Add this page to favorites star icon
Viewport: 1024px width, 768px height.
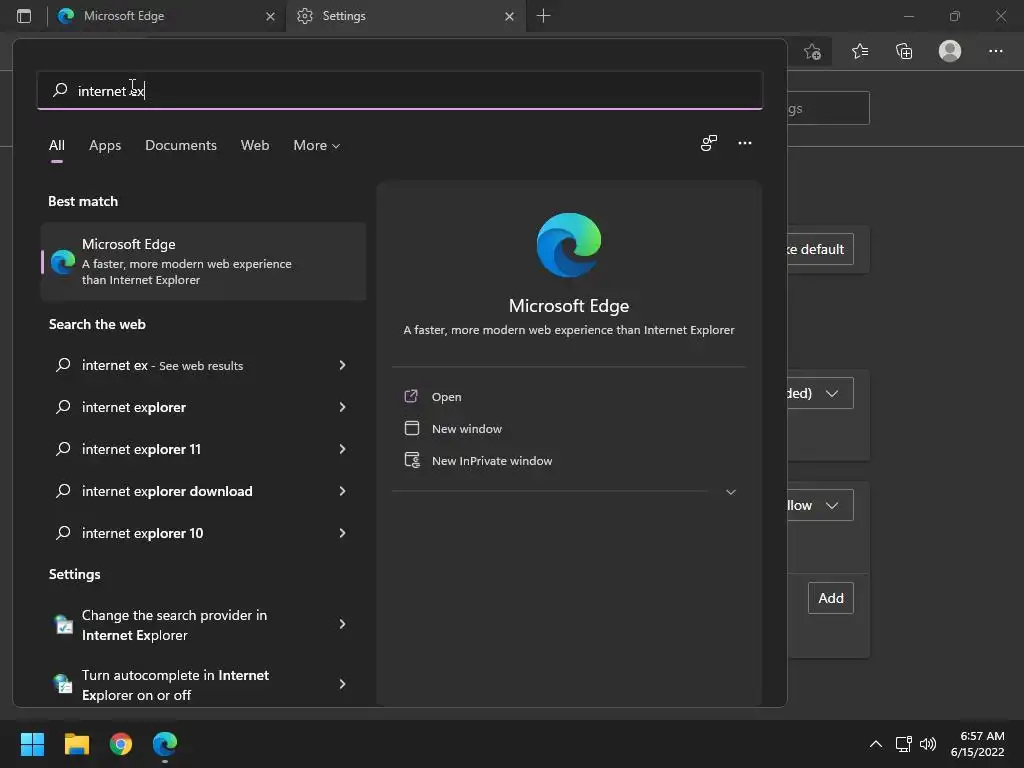click(x=812, y=52)
